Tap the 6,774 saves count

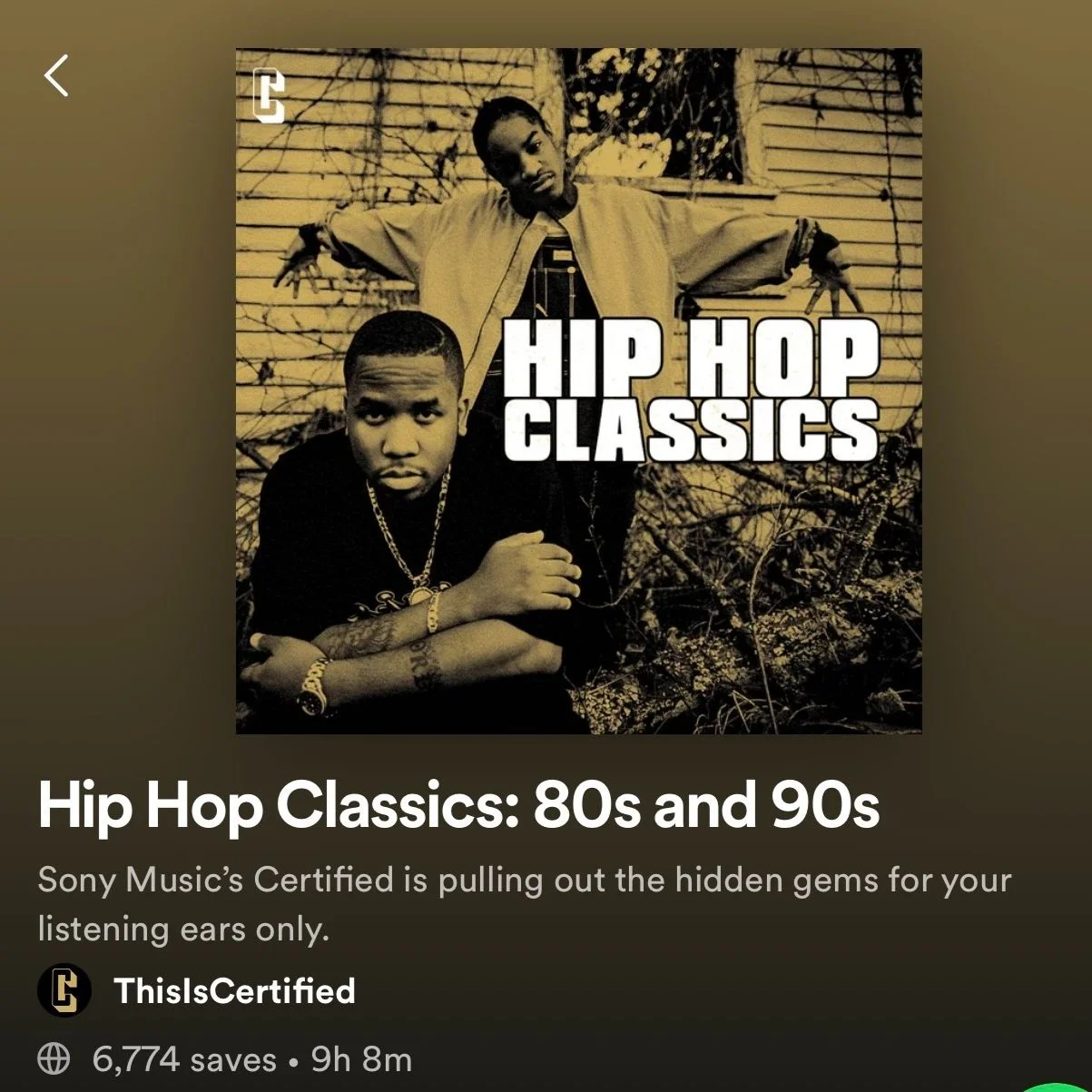click(x=184, y=1059)
